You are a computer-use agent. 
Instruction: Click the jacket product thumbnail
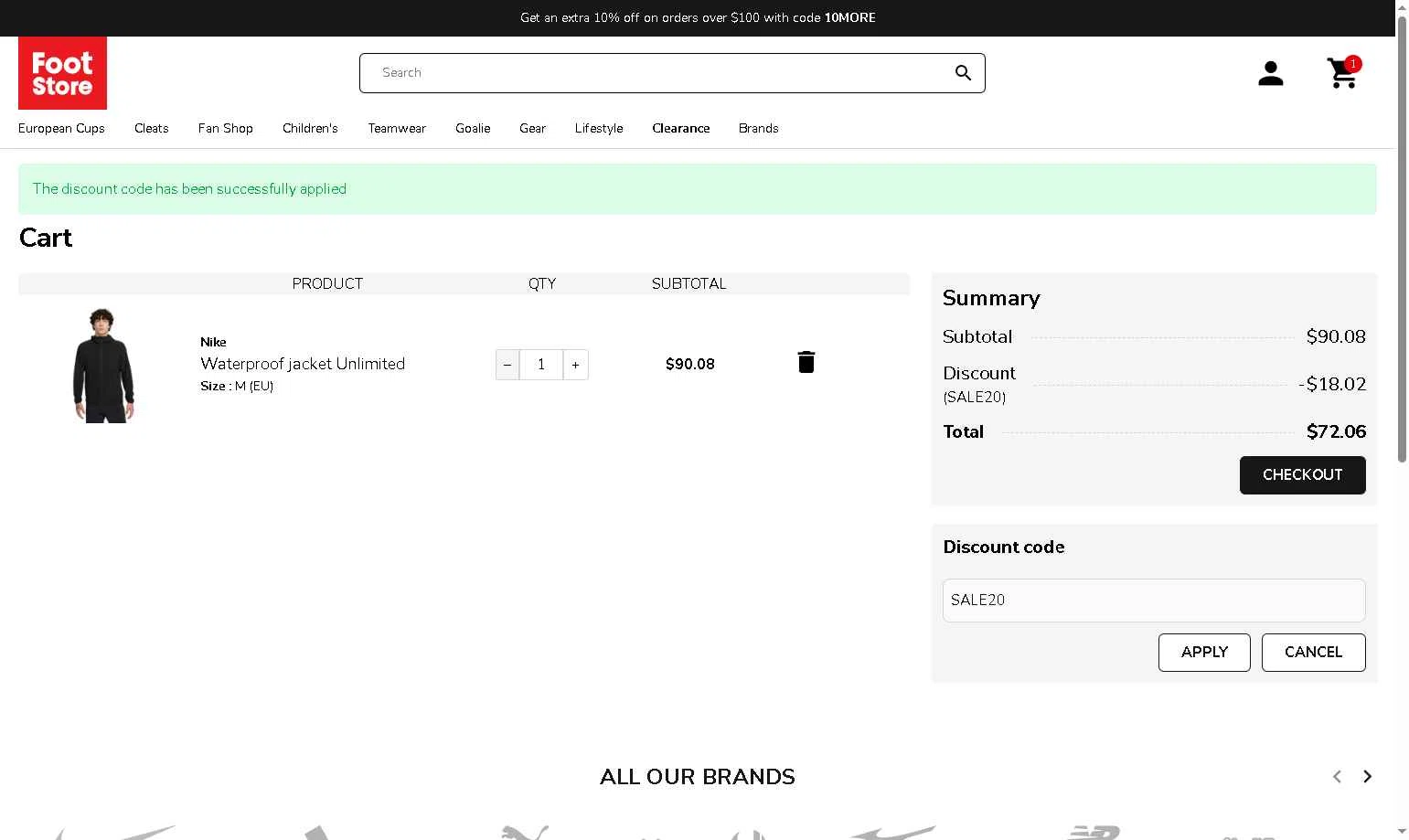(103, 365)
